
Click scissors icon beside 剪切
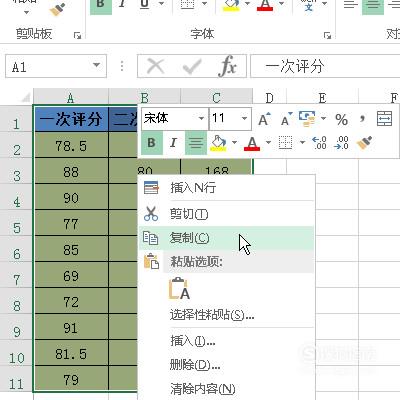[151, 214]
